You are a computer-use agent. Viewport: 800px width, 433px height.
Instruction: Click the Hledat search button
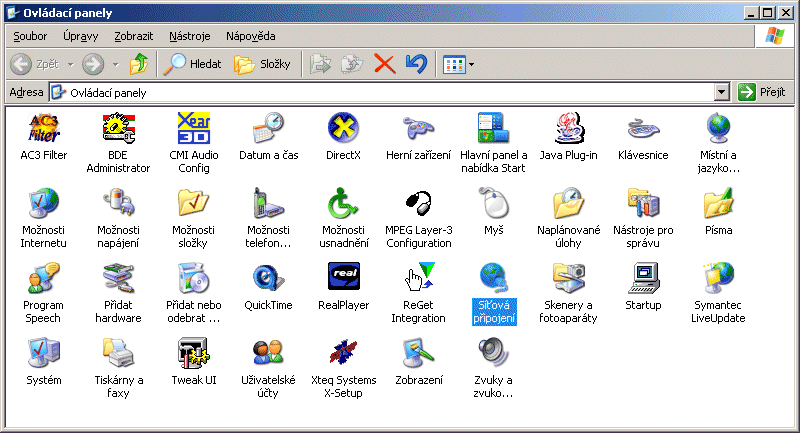coord(193,64)
